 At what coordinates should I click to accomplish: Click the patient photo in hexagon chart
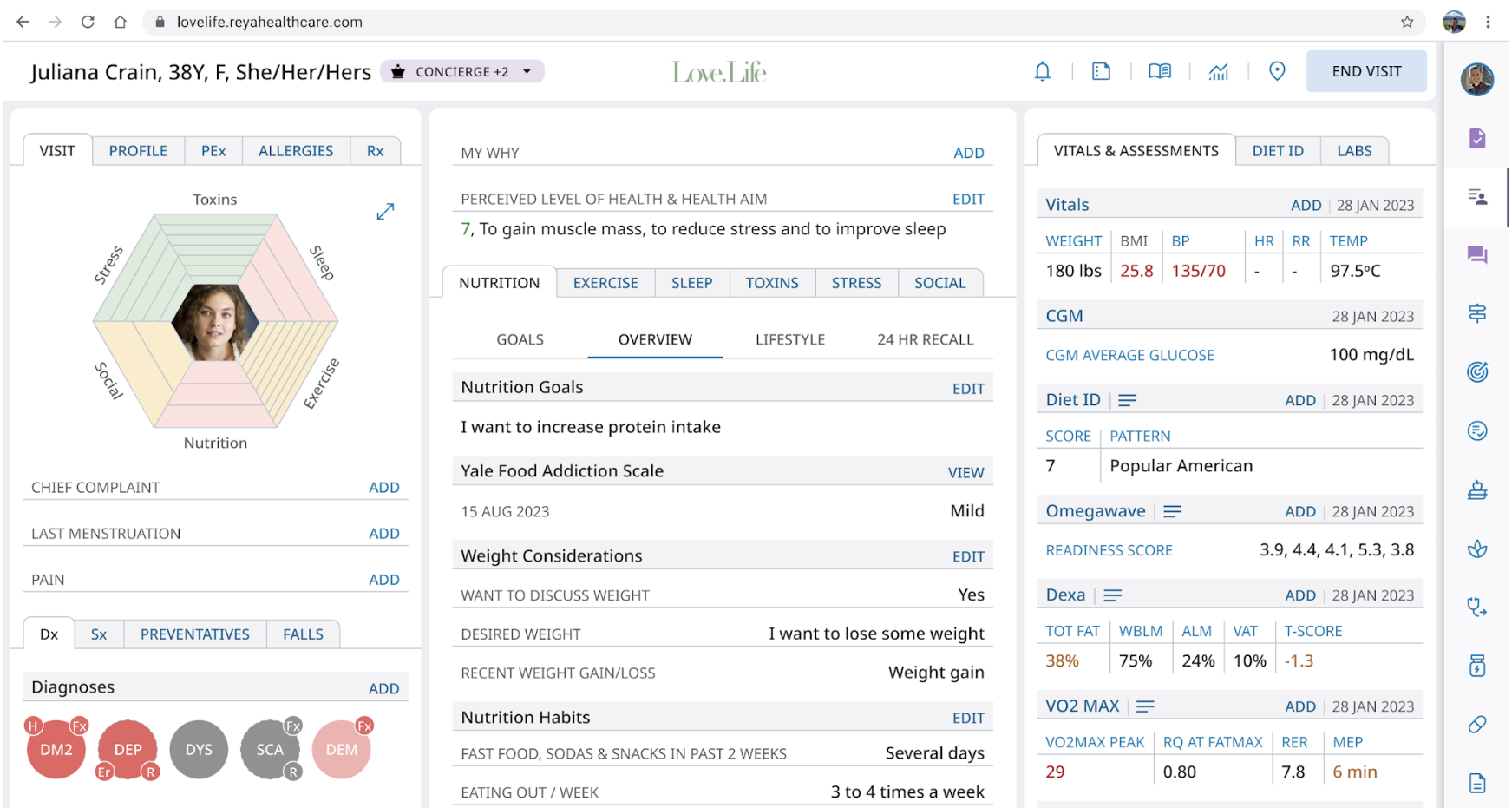point(214,322)
